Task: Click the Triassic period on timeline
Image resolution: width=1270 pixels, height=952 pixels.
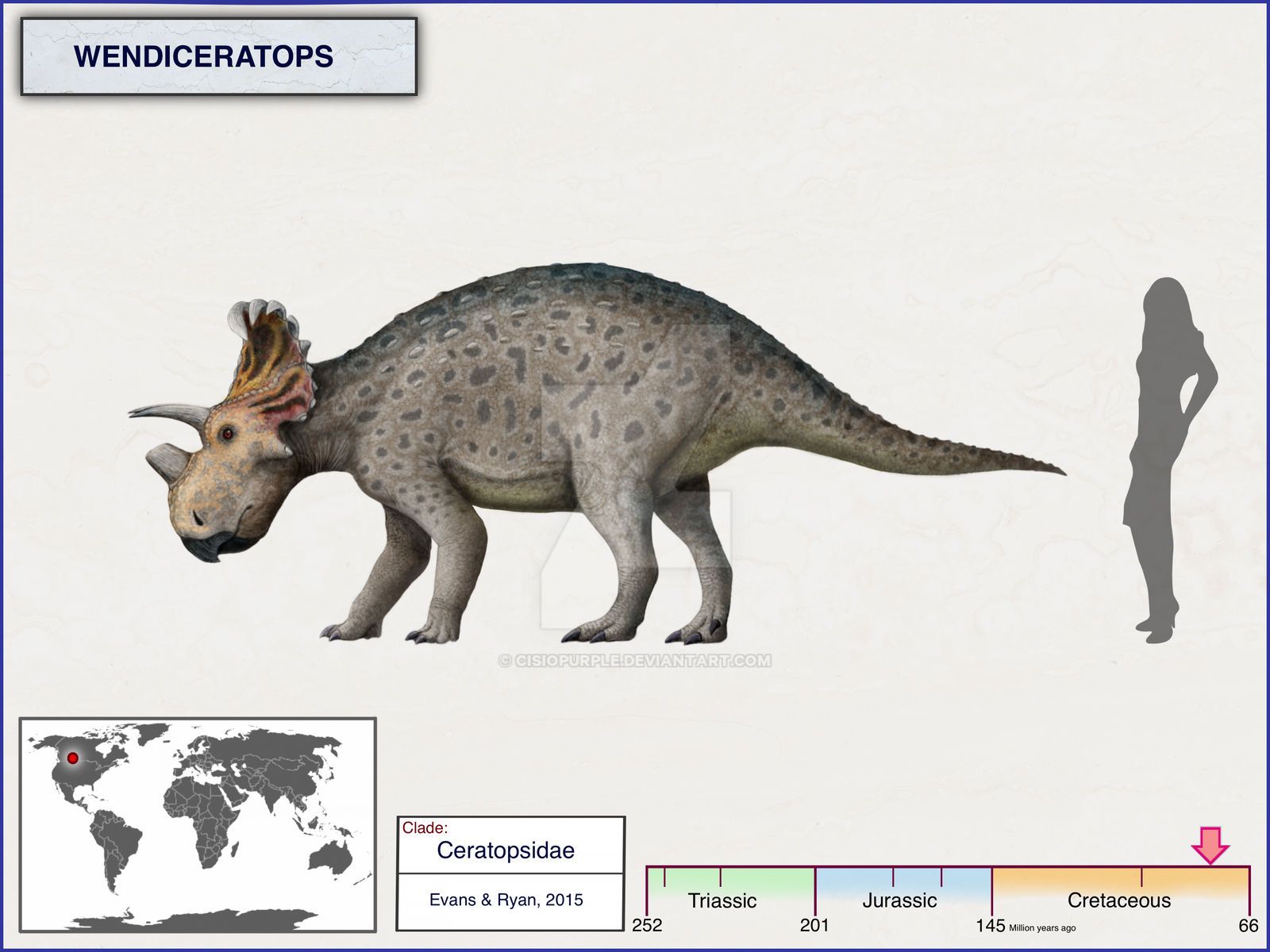Action: [722, 900]
